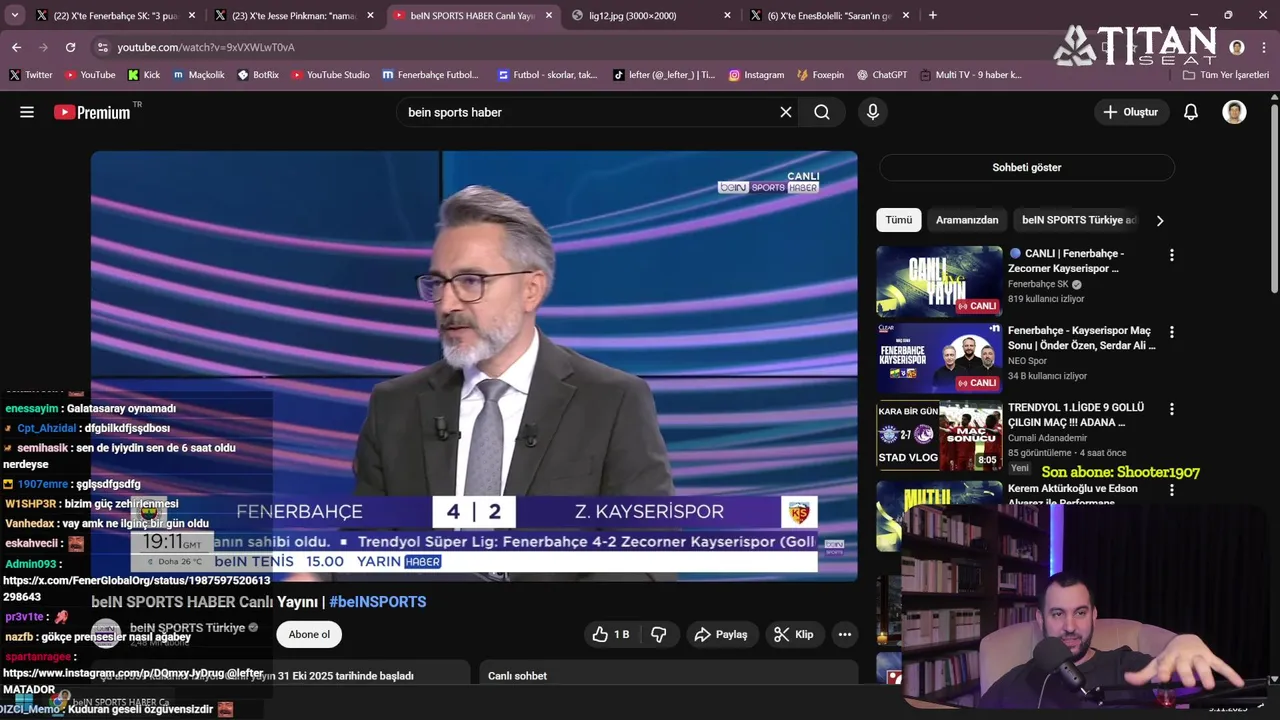Start voice search with the microphone

click(x=873, y=112)
